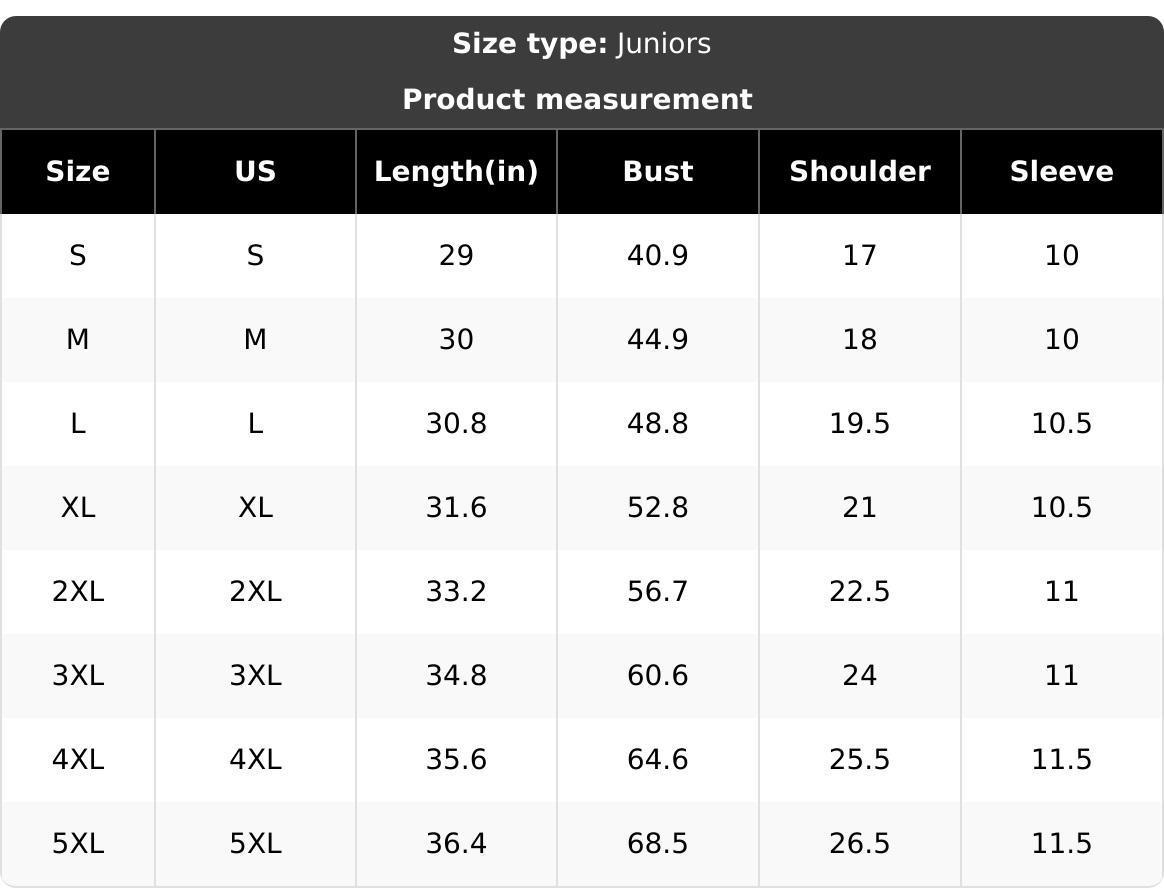Select the 44.9 bust value

coord(658,340)
